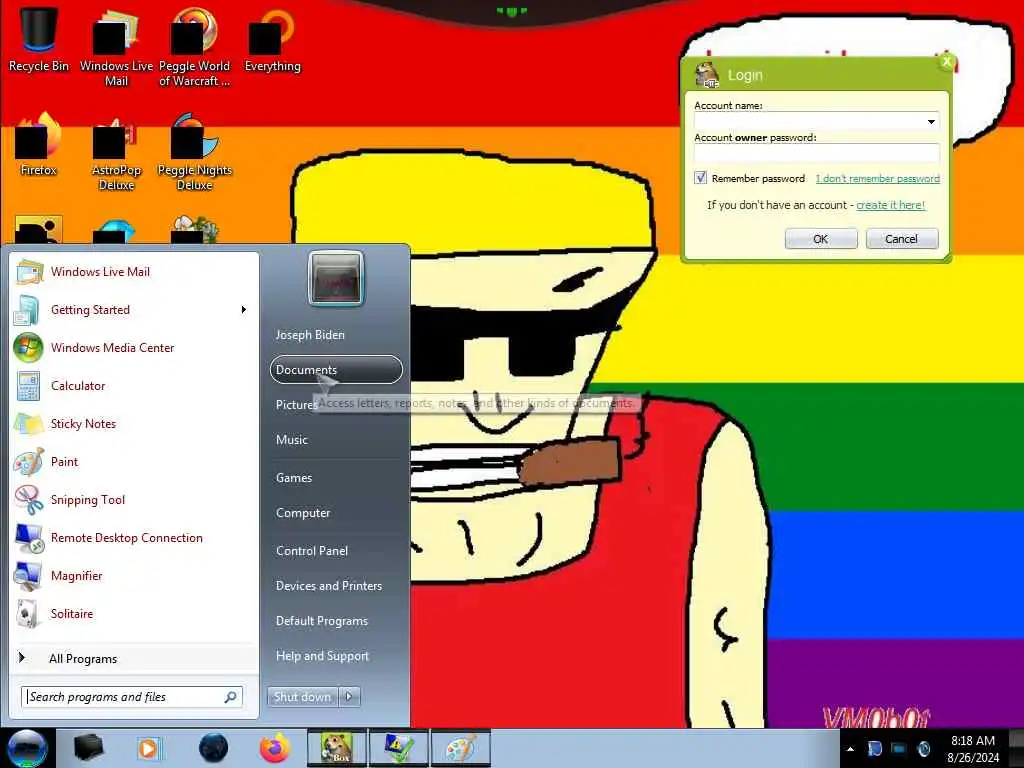This screenshot has width=1024, height=768.
Task: Click the Shut down button
Action: (x=303, y=697)
